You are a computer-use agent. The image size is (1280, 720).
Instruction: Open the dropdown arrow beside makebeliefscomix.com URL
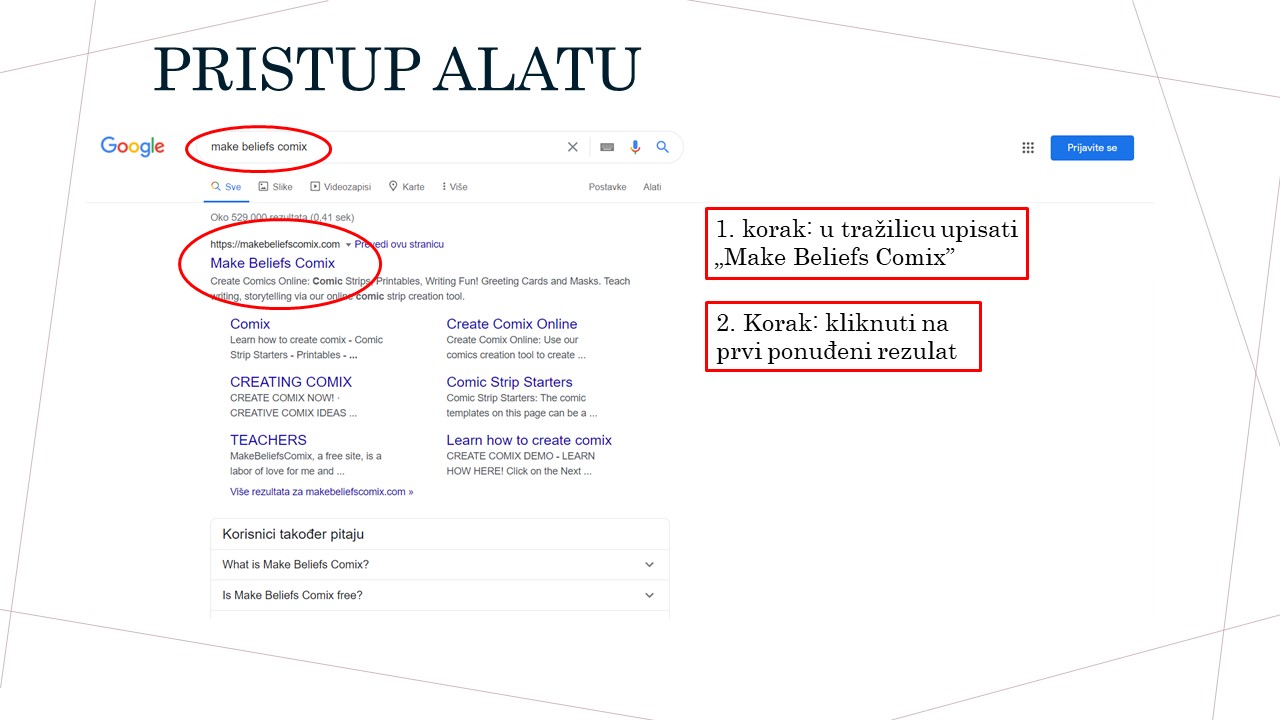tap(348, 245)
